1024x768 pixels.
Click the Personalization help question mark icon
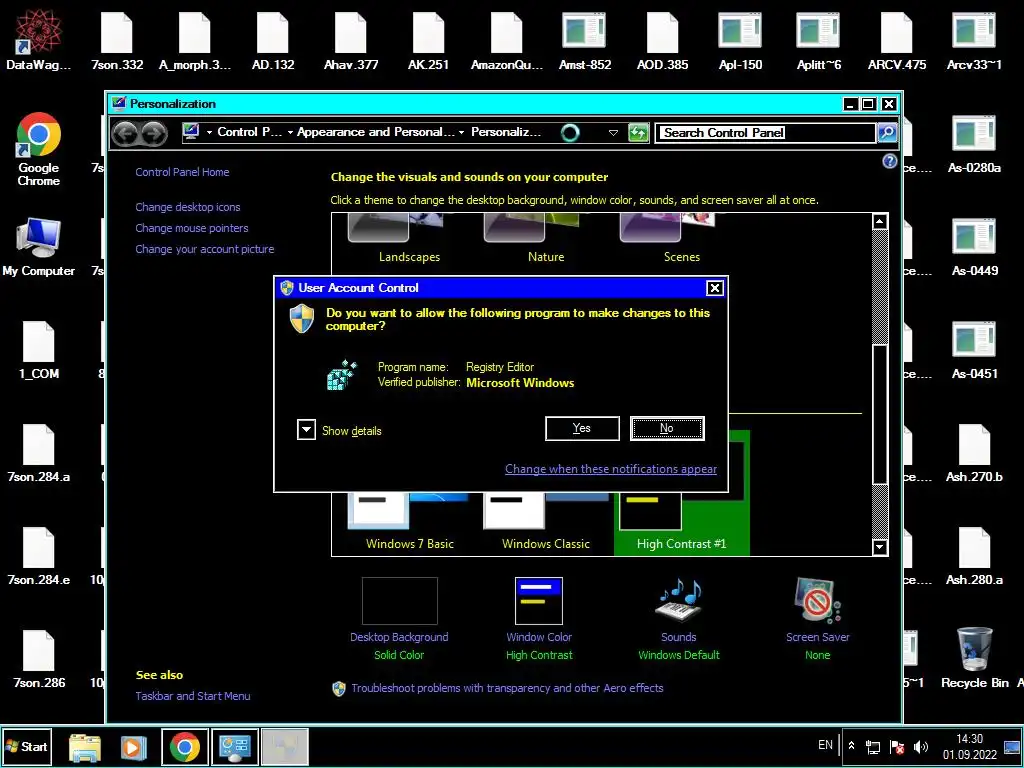tap(889, 161)
